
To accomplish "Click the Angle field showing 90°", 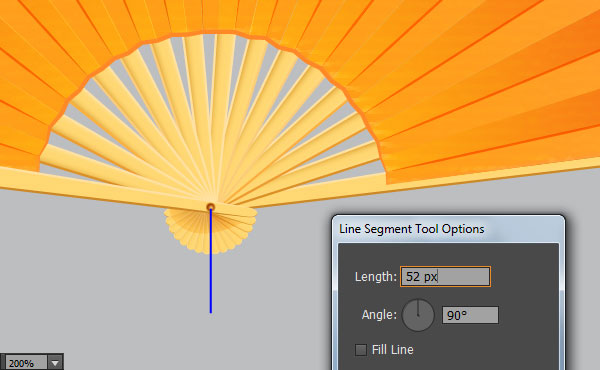I will (470, 315).
